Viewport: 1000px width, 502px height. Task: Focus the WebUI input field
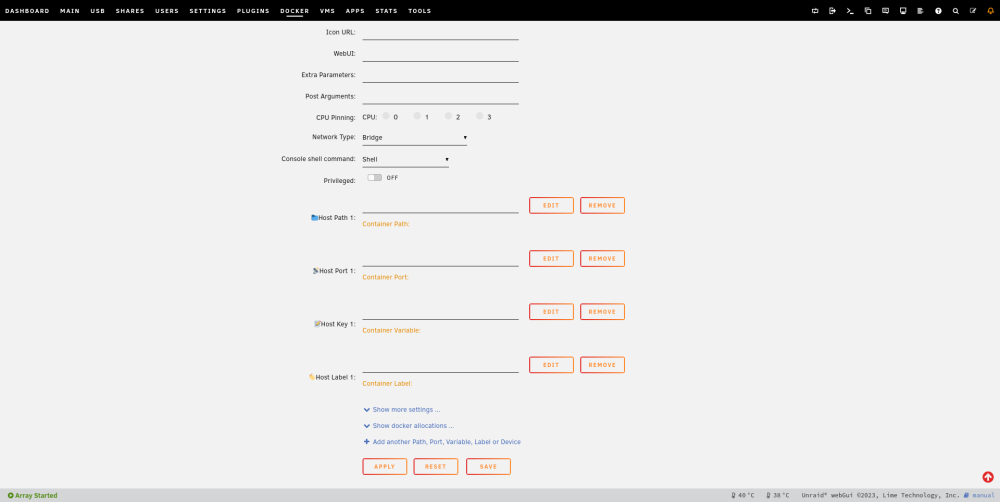(440, 54)
